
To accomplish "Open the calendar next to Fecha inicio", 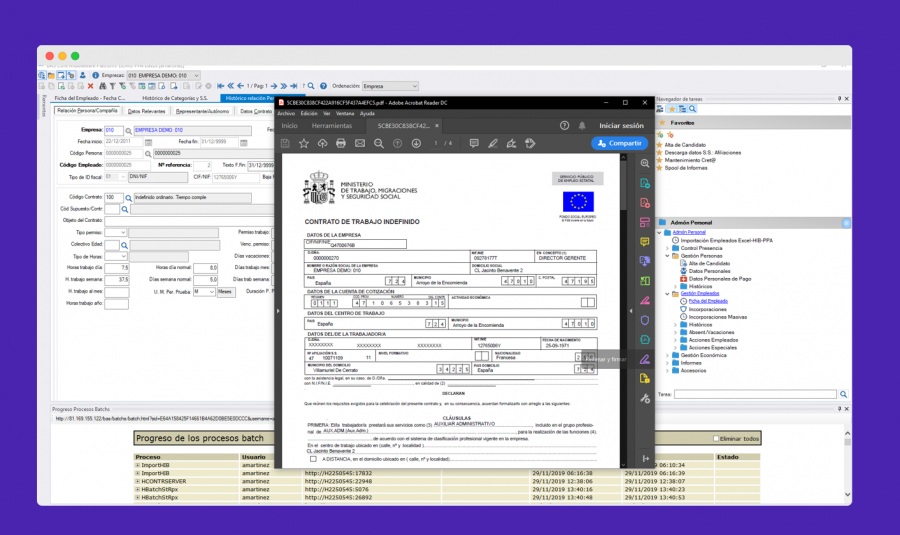I will click(x=148, y=142).
